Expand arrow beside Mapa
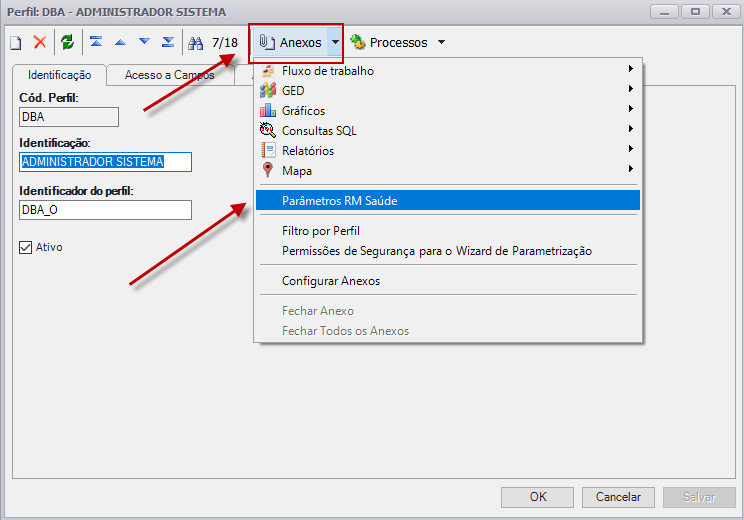Image resolution: width=744 pixels, height=520 pixels. pos(631,168)
